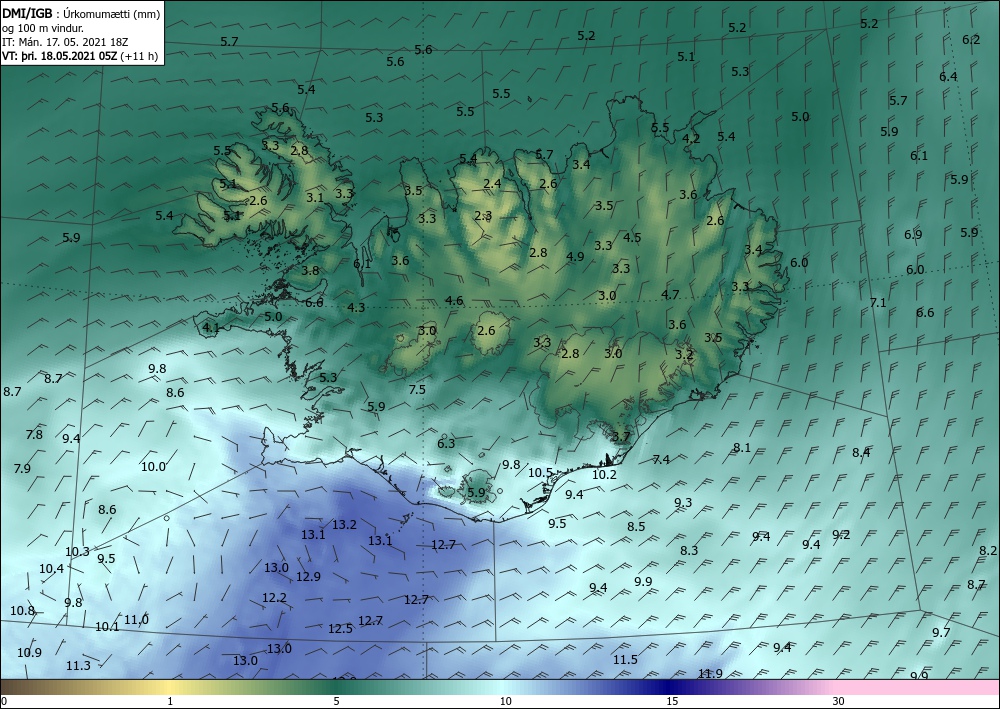Click the 10.9 value in the bottom-left corner
This screenshot has width=1000, height=709.
tap(29, 652)
